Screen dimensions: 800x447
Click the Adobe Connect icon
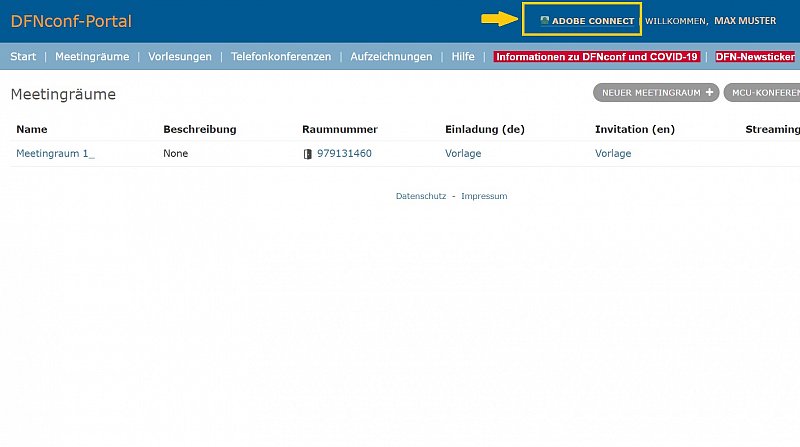pyautogui.click(x=544, y=20)
